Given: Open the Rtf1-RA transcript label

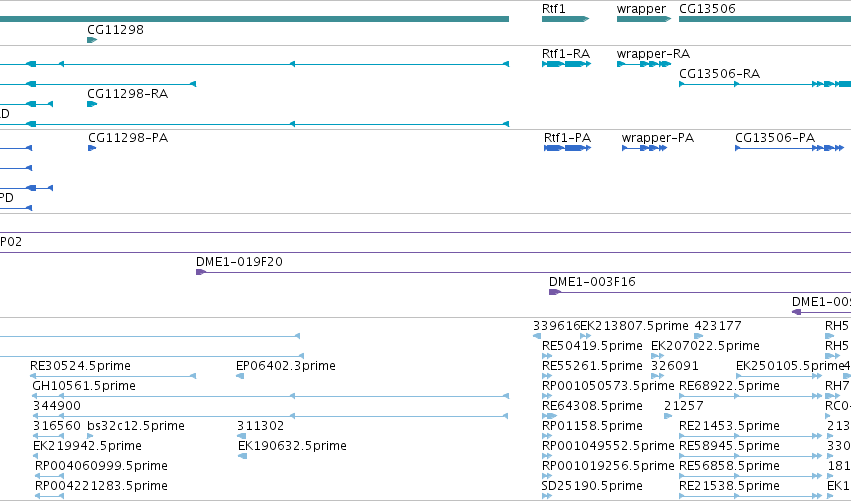Looking at the screenshot, I should pyautogui.click(x=566, y=54).
